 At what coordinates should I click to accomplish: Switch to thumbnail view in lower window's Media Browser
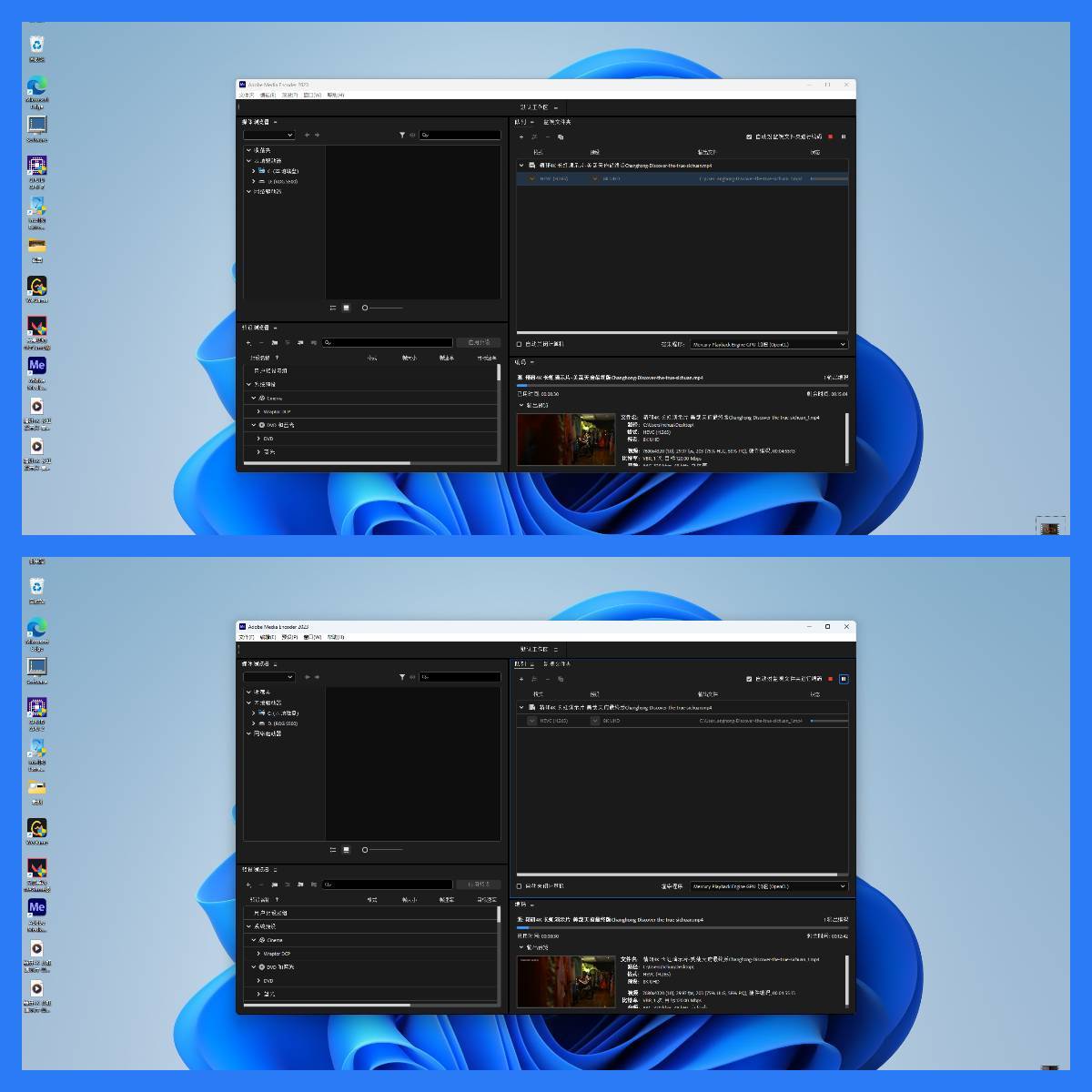click(346, 850)
